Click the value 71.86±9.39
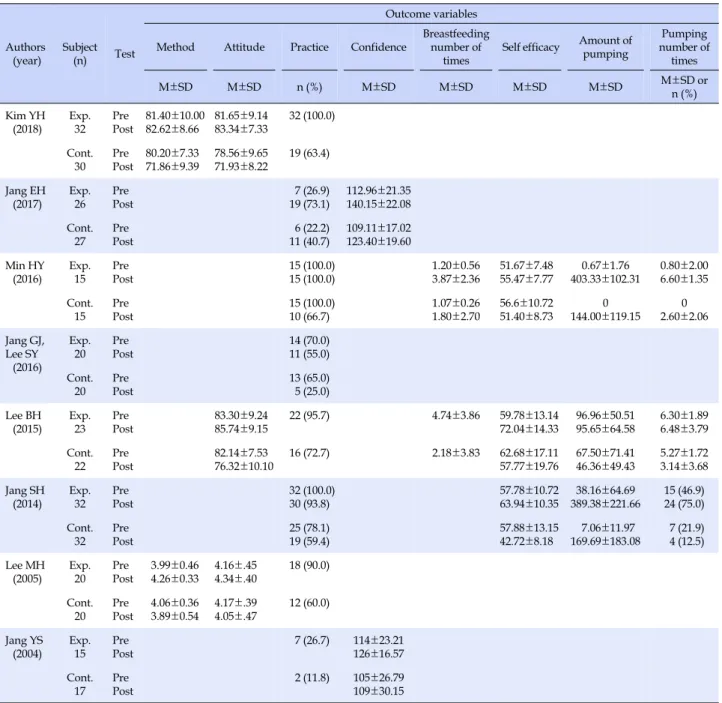722x703 pixels. click(x=172, y=167)
